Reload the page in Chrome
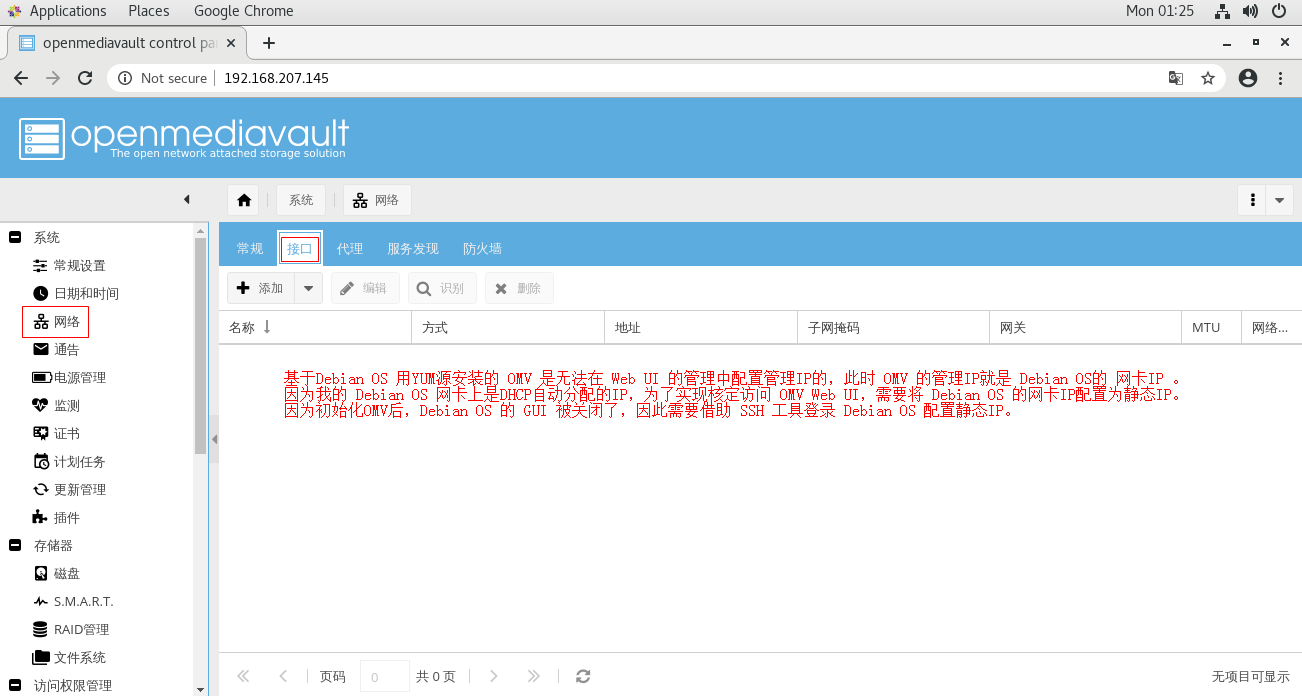The height and width of the screenshot is (696, 1302). pyautogui.click(x=85, y=78)
